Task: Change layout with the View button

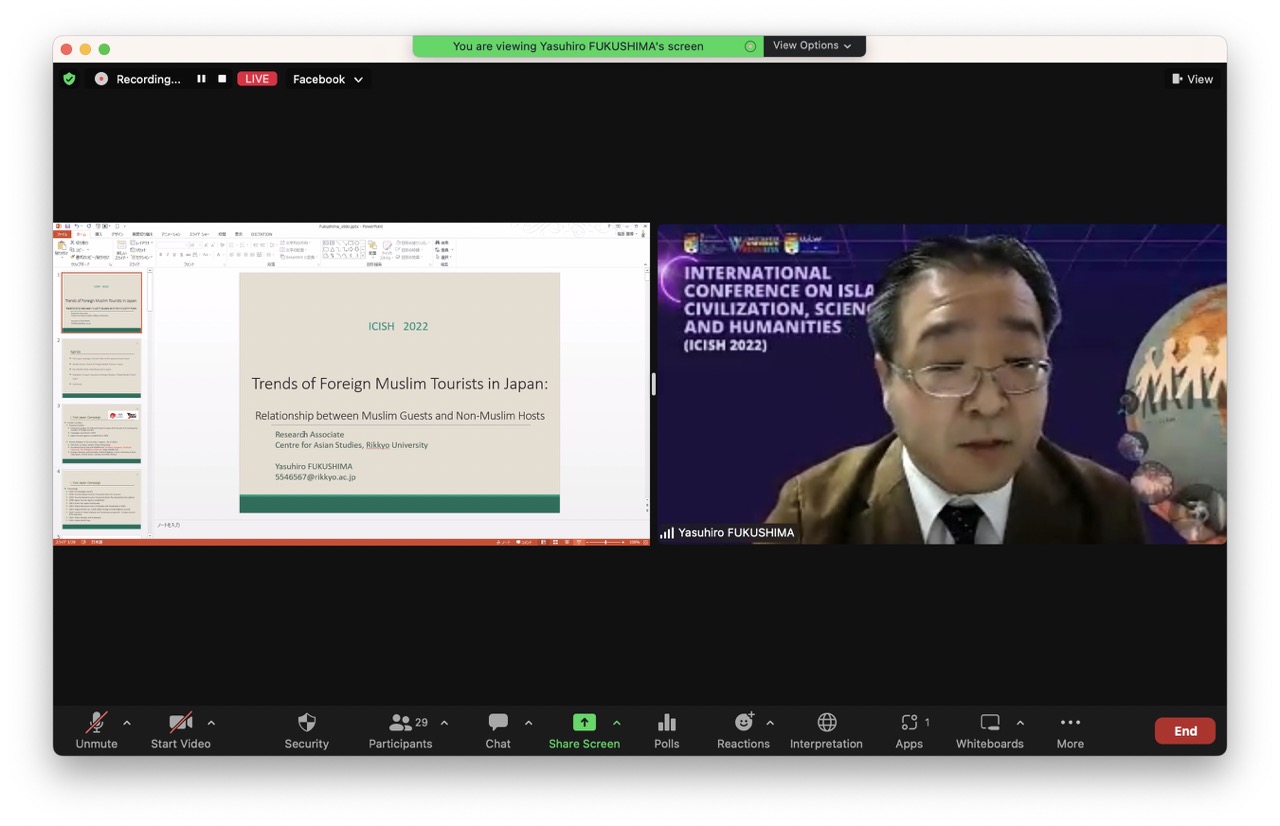Action: 1192,79
